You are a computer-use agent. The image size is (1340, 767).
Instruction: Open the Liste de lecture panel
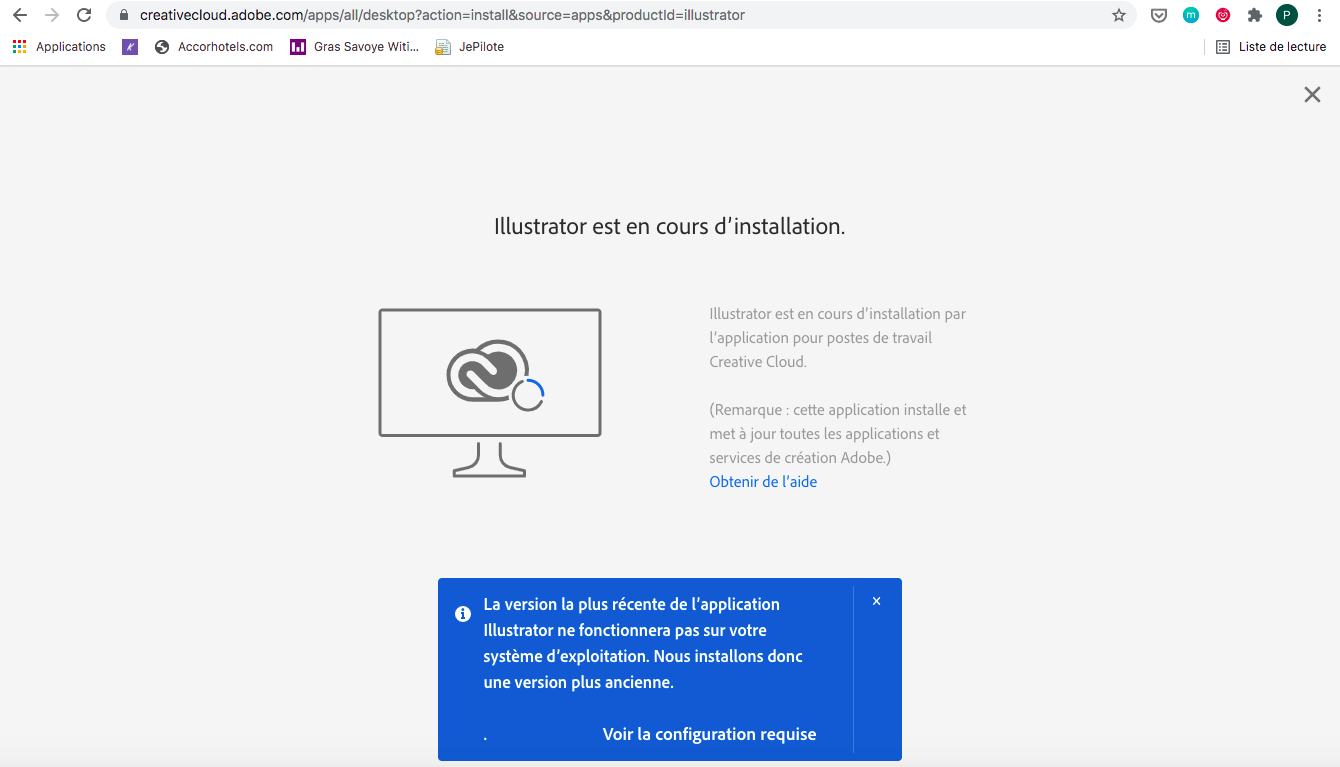[x=1270, y=46]
